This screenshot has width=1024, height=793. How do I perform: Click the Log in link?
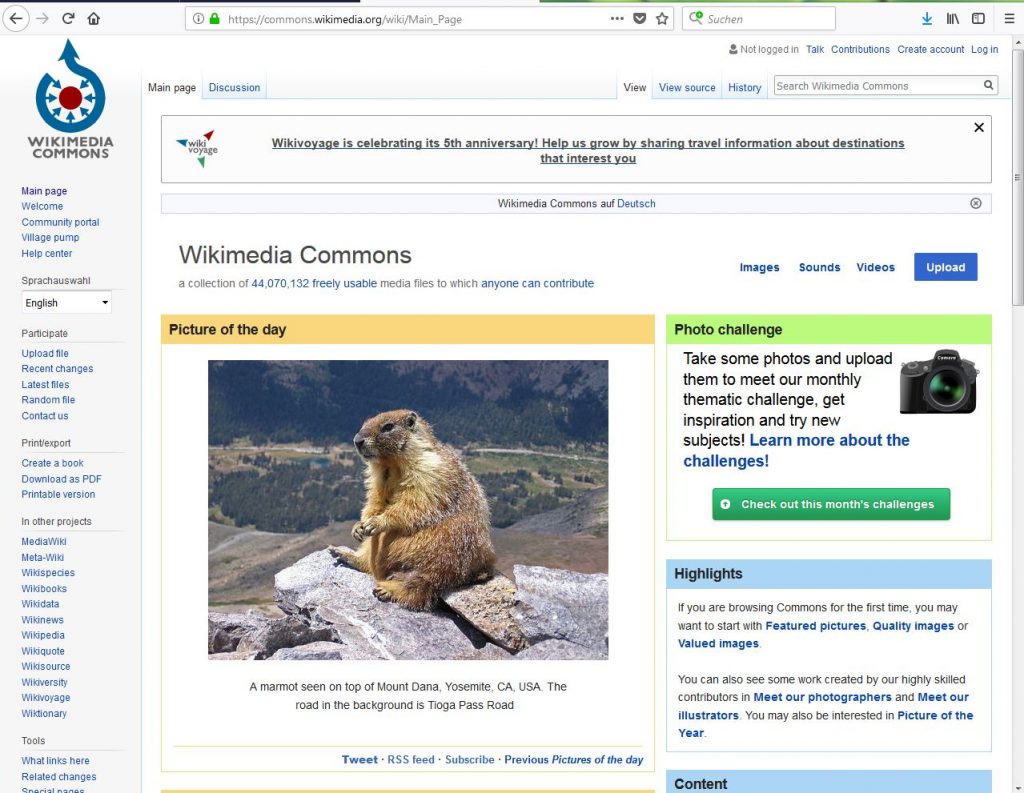(984, 49)
